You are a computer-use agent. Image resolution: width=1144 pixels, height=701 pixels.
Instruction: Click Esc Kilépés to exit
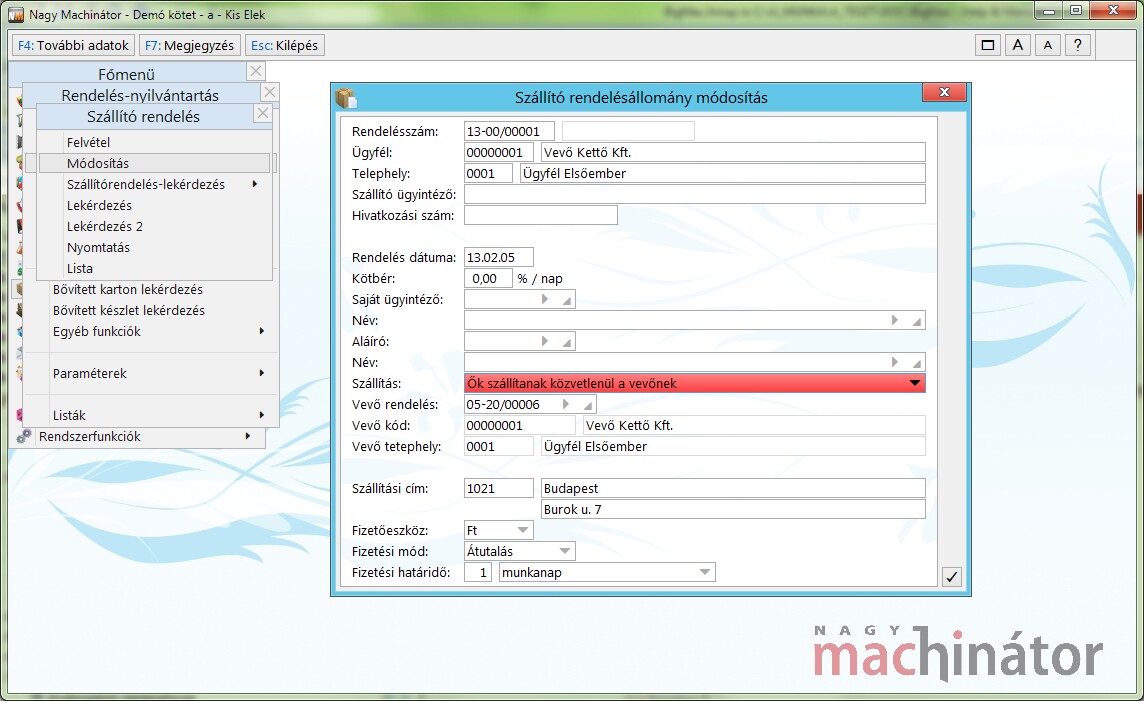pyautogui.click(x=285, y=45)
